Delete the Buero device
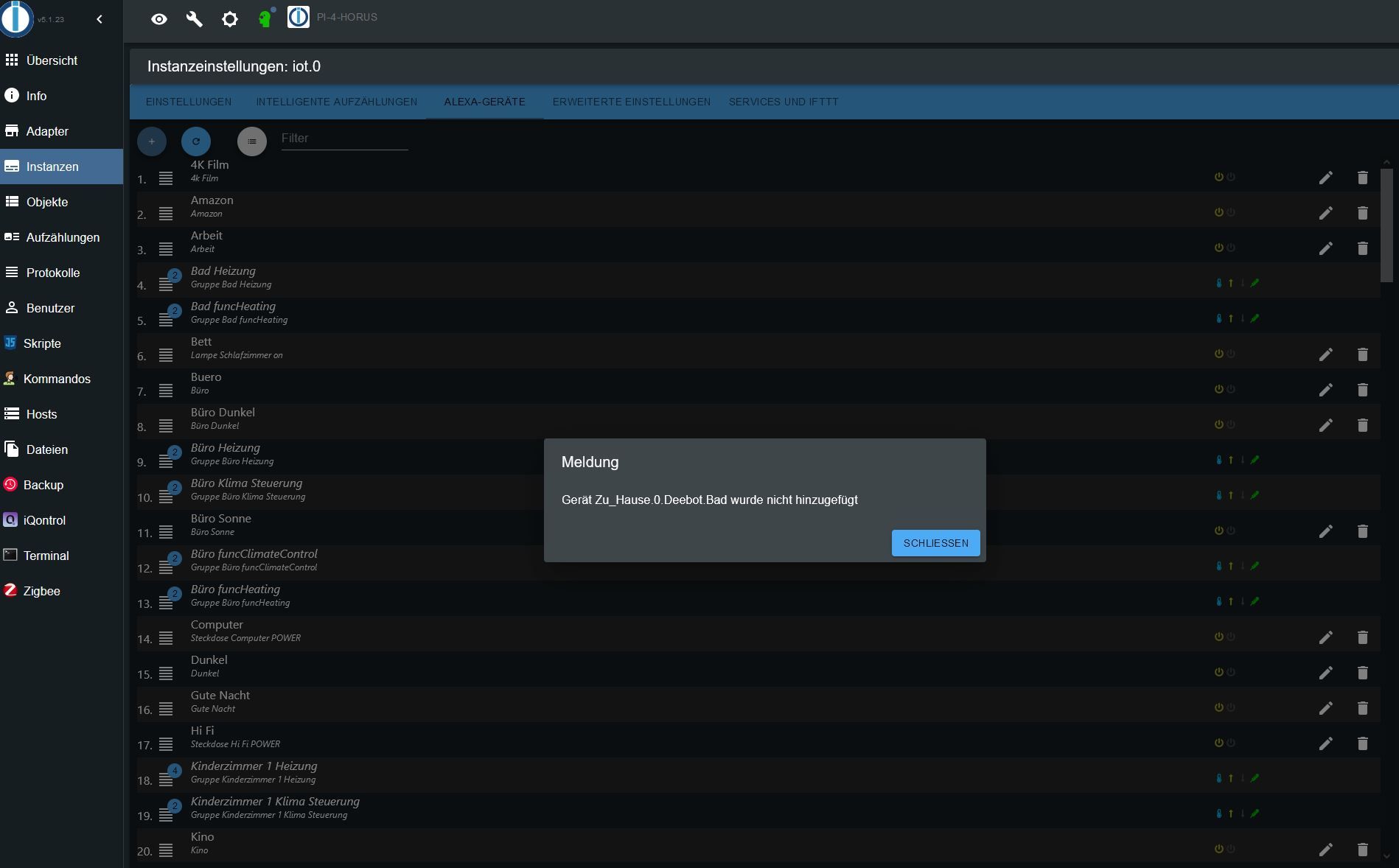Image resolution: width=1399 pixels, height=868 pixels. pos(1362,390)
